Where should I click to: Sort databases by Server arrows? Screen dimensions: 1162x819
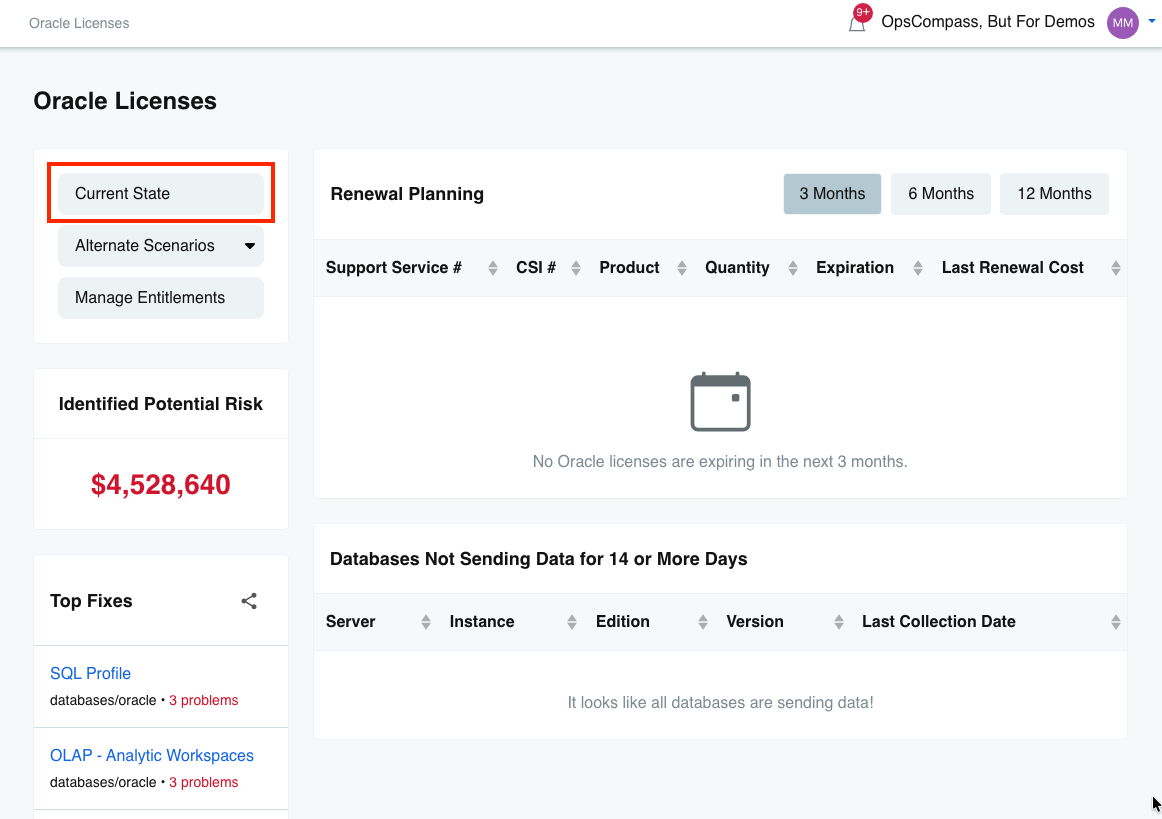[x=425, y=623]
